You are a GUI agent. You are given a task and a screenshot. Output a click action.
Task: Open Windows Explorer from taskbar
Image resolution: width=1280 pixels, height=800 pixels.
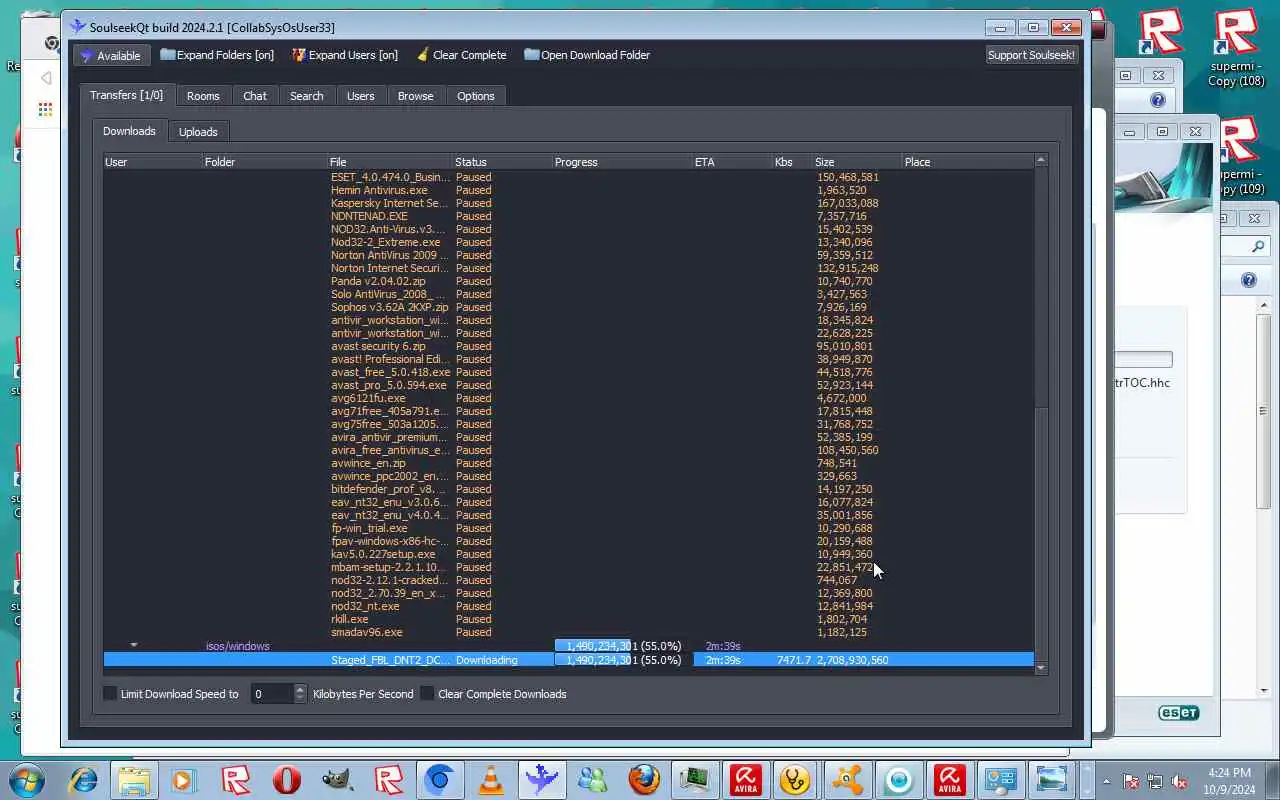point(134,779)
